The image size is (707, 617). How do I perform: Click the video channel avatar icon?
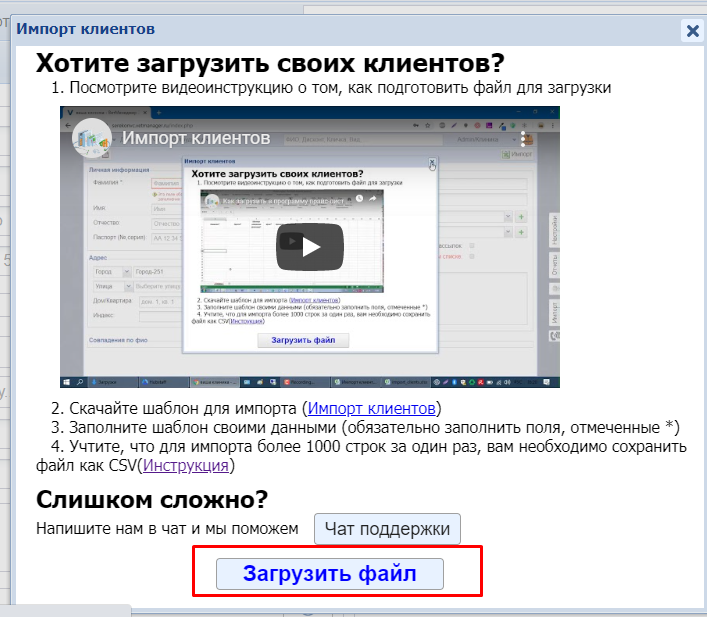tap(92, 138)
